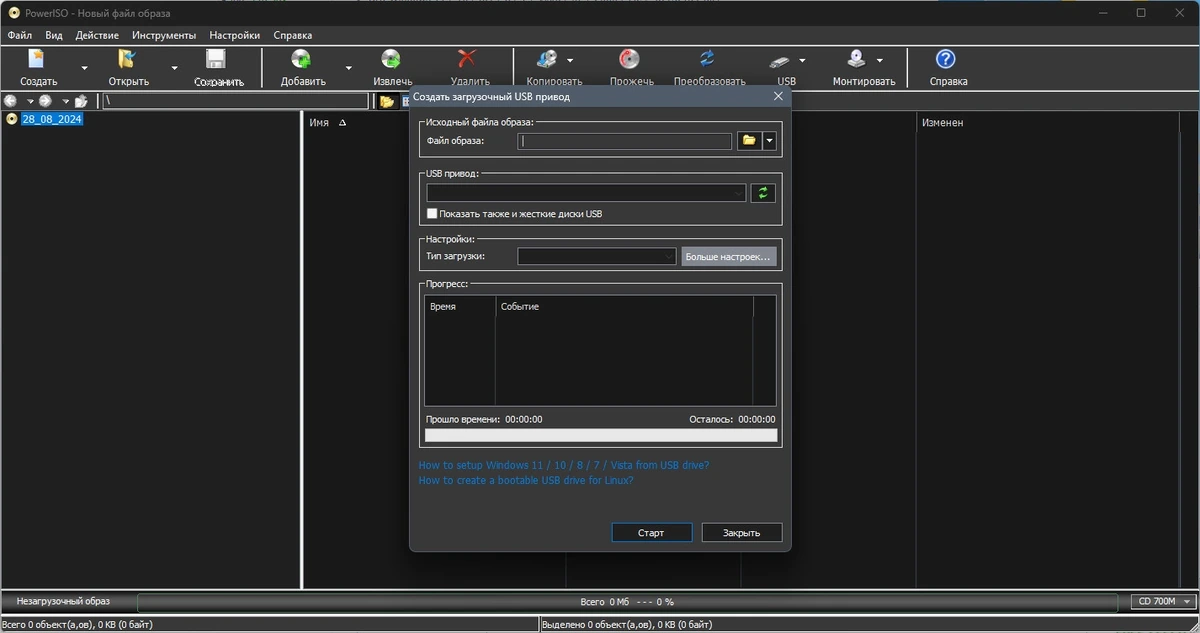Open the How to setup Windows link
Viewport: 1200px width, 633px height.
[564, 465]
